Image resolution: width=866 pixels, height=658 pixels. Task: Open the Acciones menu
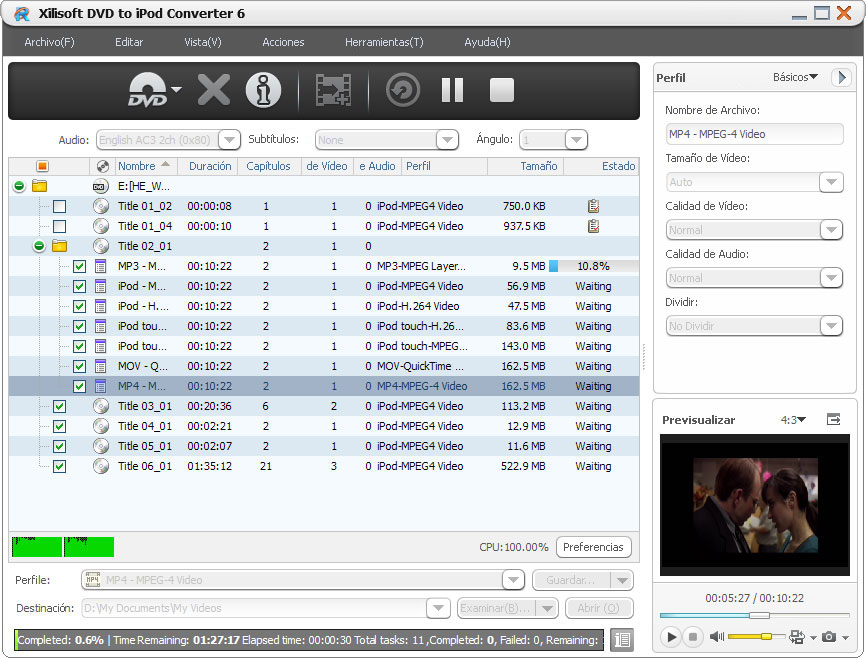pos(283,42)
